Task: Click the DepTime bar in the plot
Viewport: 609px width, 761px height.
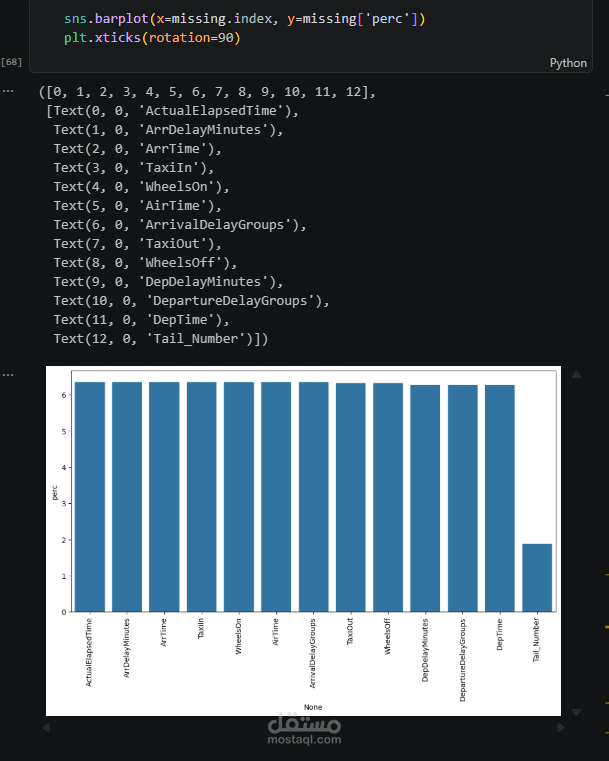Action: click(500, 498)
